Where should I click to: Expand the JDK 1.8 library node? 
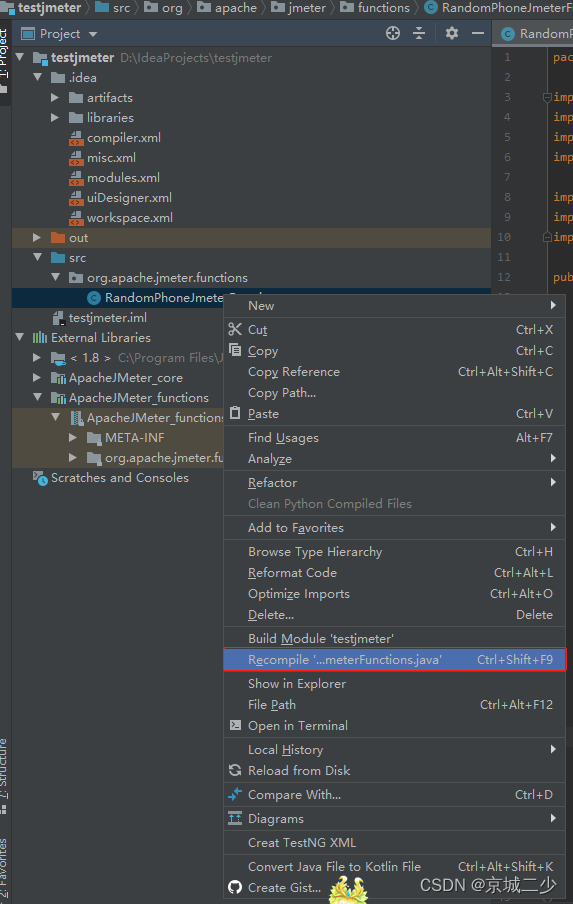(37, 357)
